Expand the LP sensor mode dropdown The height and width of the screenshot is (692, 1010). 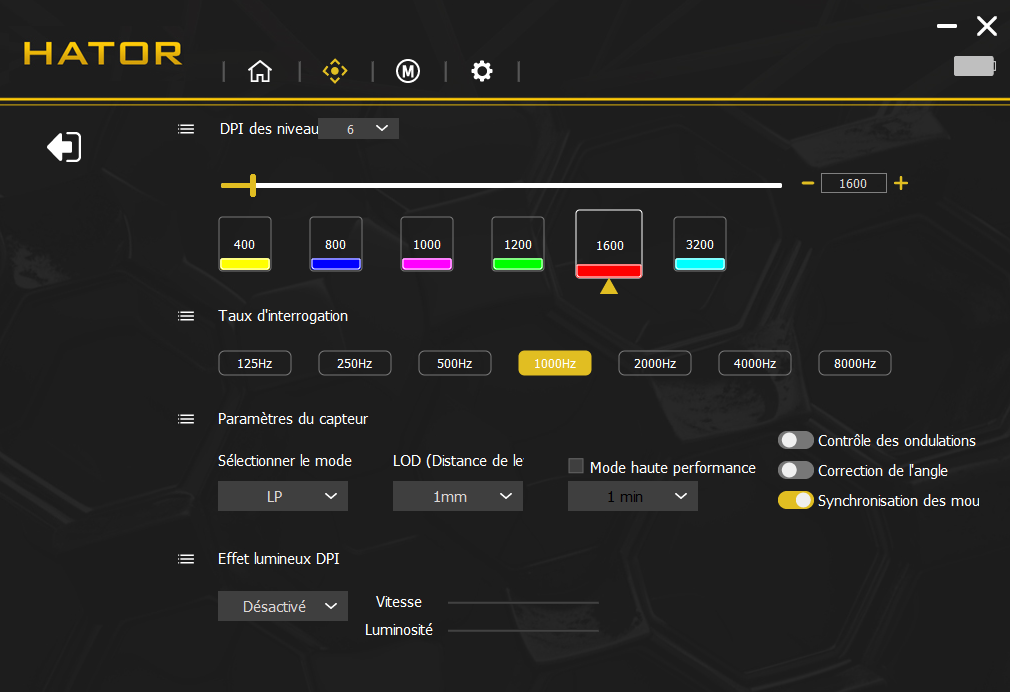pyautogui.click(x=283, y=496)
